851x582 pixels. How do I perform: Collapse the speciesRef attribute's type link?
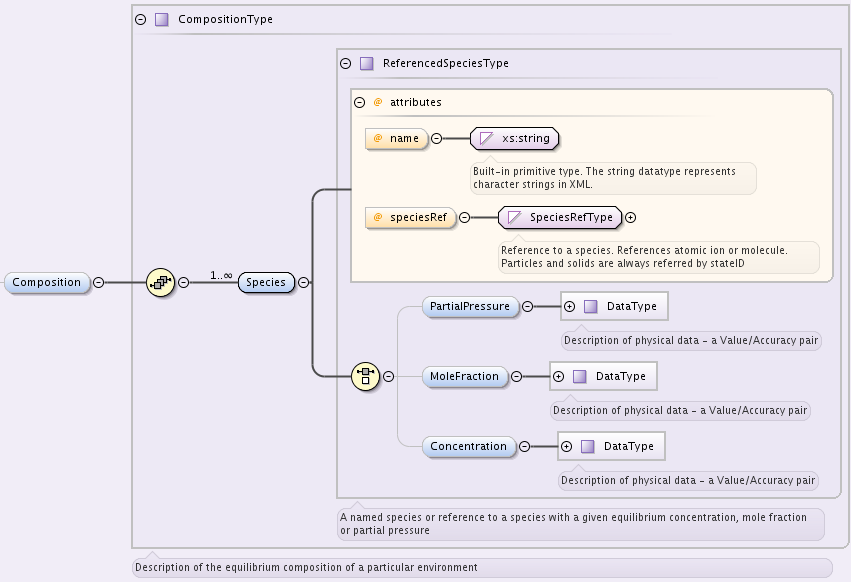click(x=465, y=218)
